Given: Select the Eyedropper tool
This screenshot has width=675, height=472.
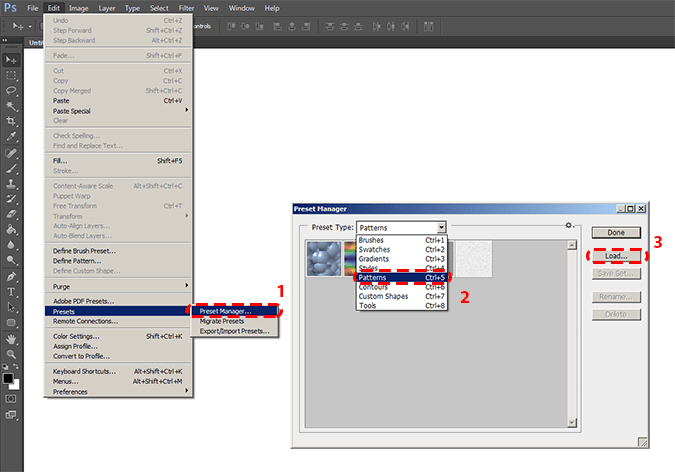Looking at the screenshot, I should [x=11, y=137].
